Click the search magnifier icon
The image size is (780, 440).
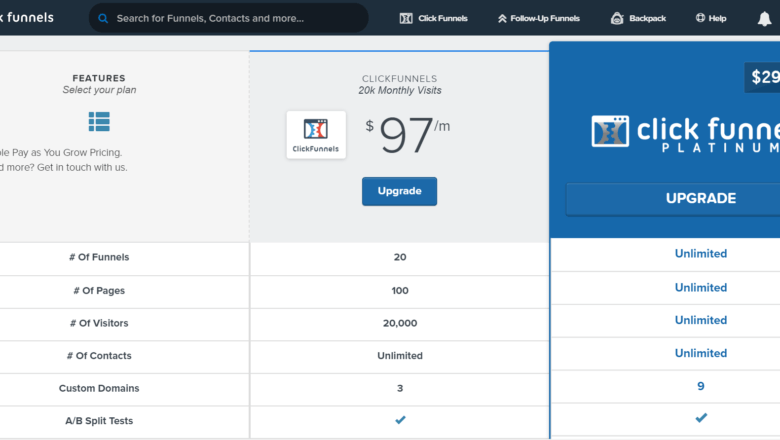(x=103, y=18)
